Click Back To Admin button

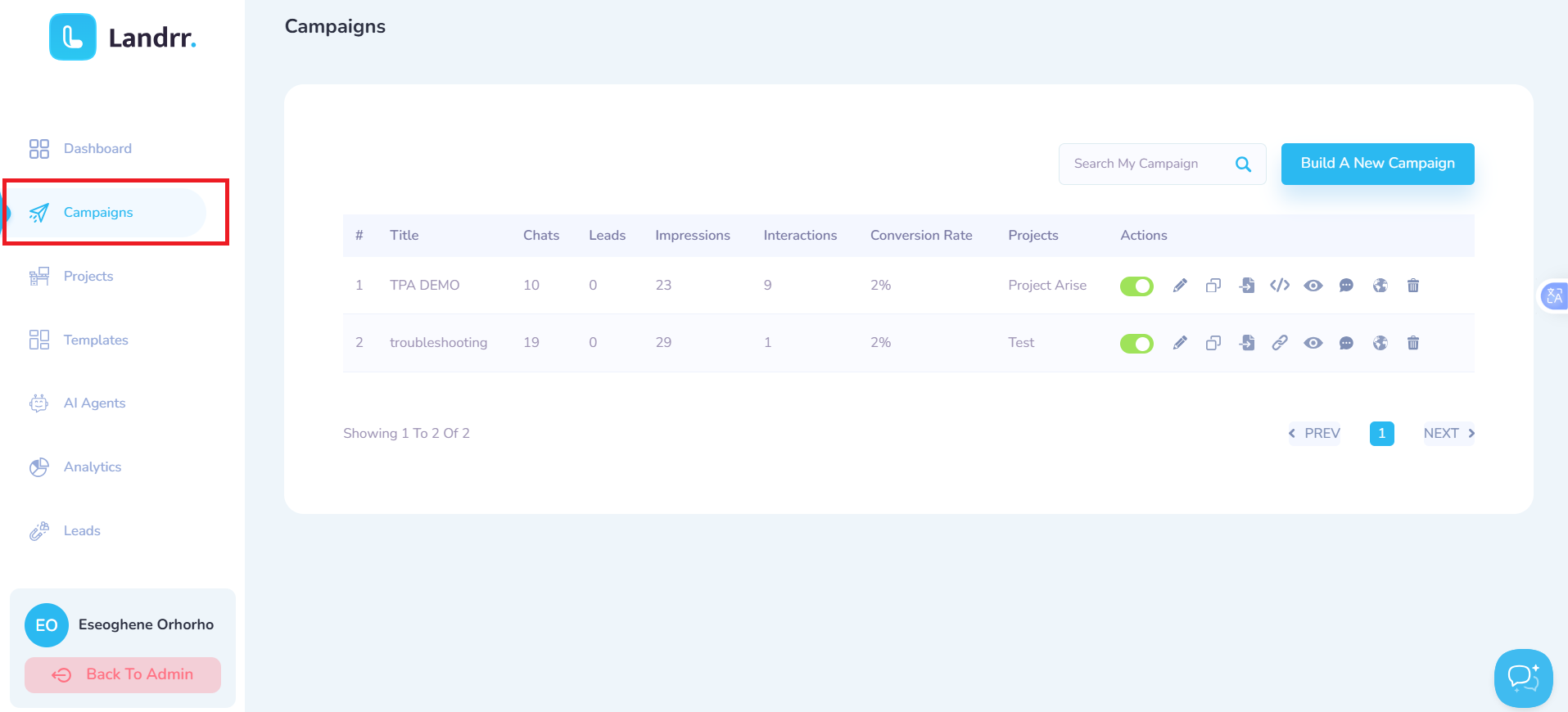pos(123,675)
